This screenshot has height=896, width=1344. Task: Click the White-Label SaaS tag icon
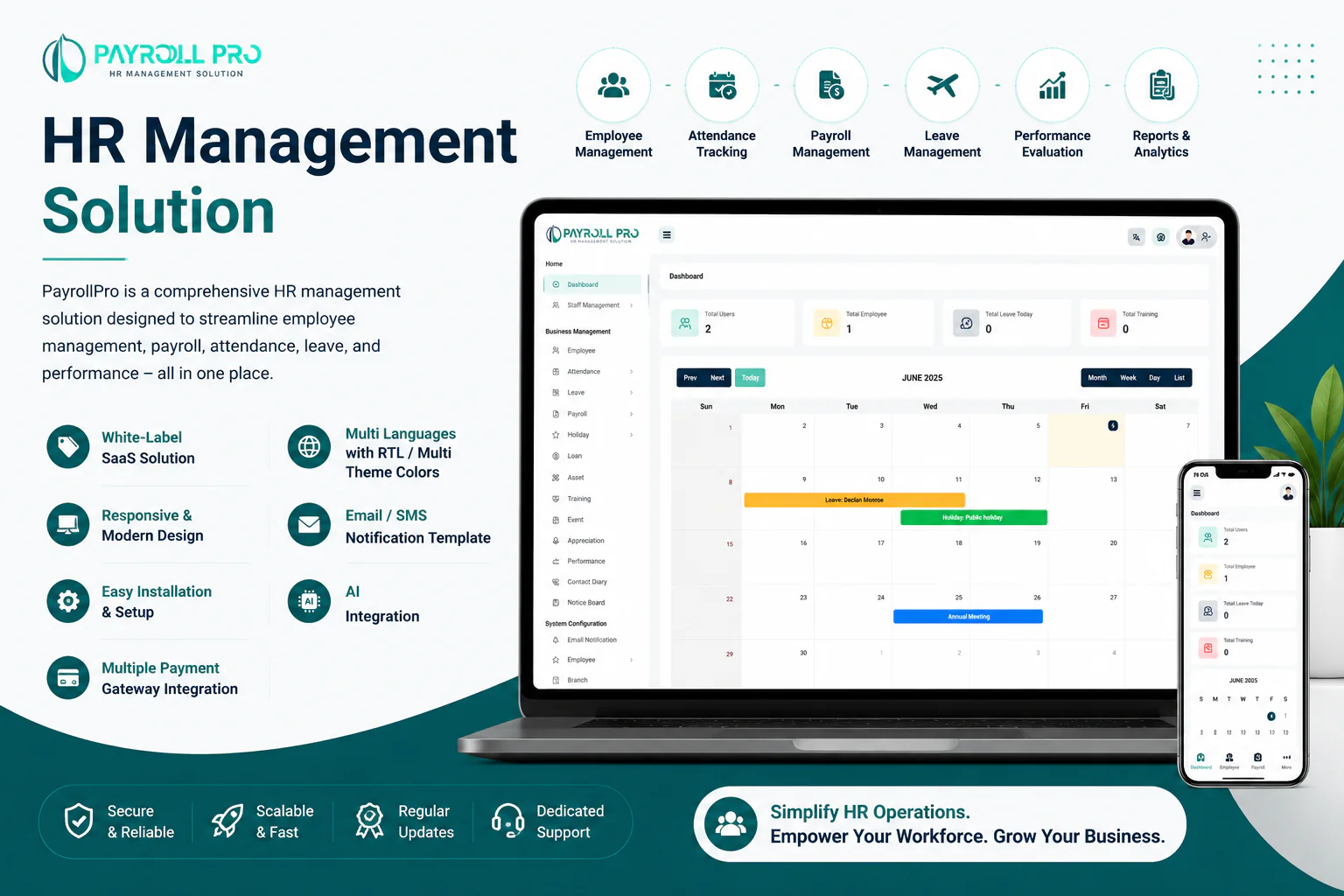(68, 447)
